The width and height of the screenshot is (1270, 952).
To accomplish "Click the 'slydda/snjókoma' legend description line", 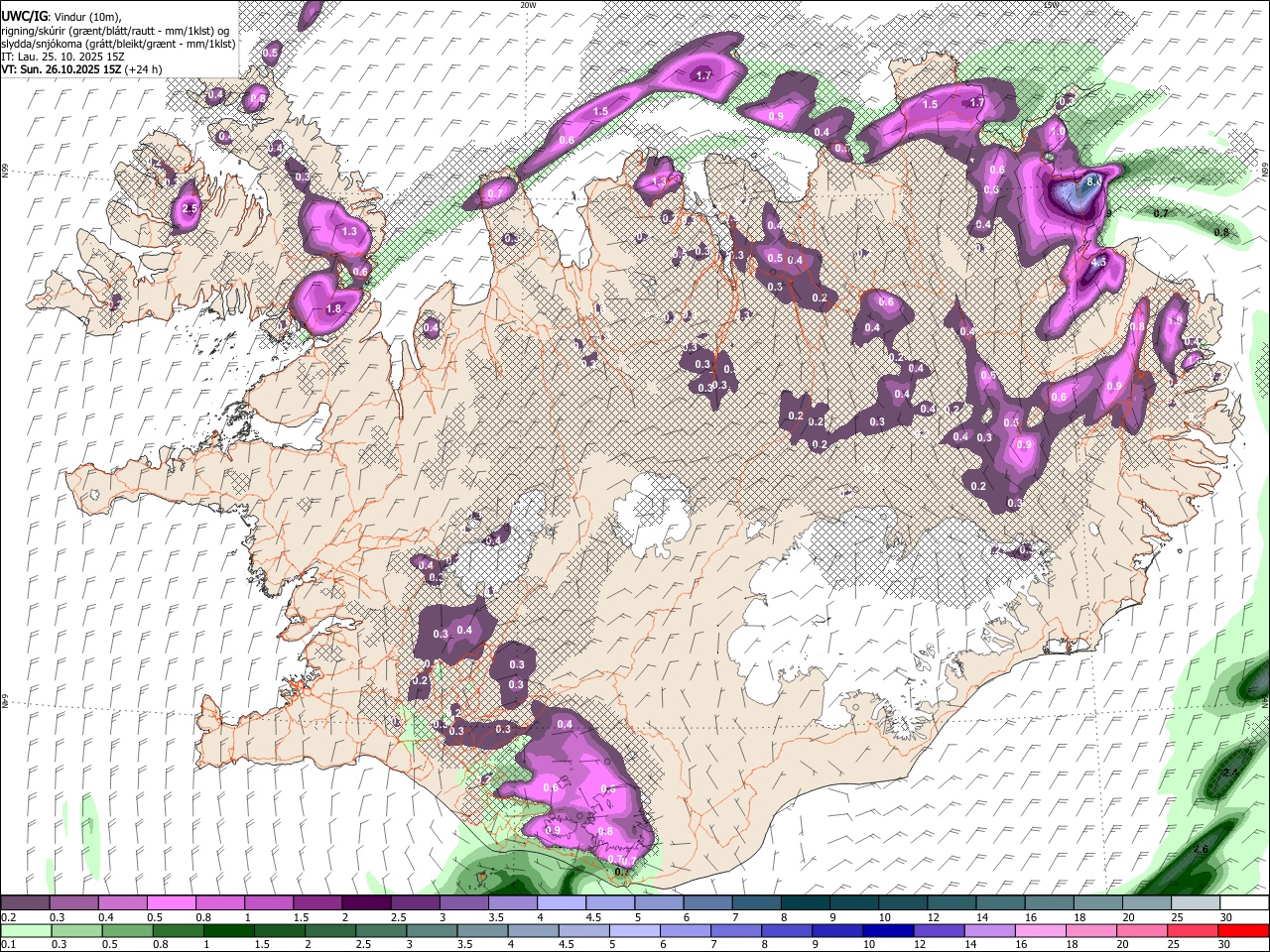I will (x=118, y=44).
